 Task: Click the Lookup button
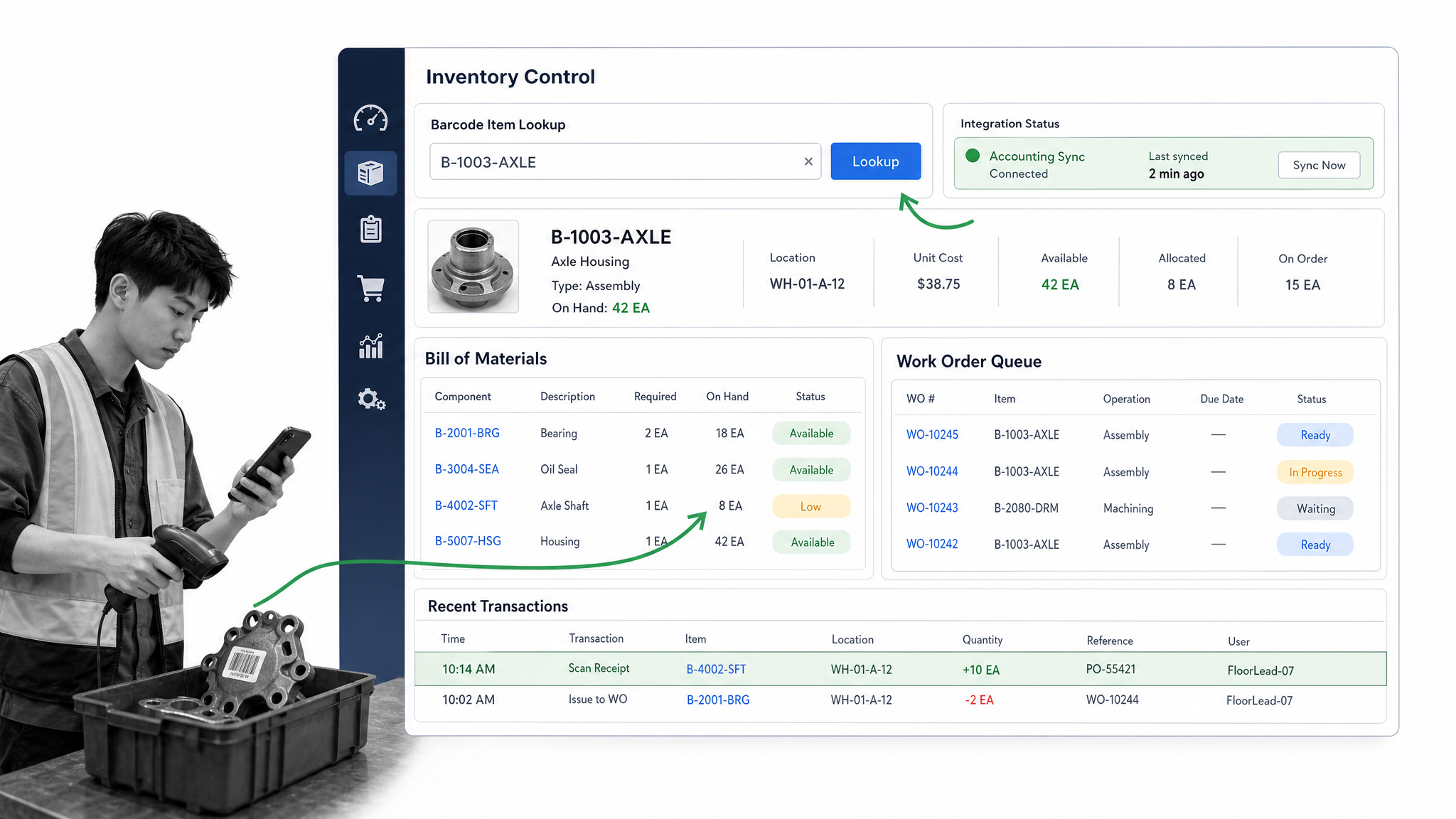(x=875, y=161)
